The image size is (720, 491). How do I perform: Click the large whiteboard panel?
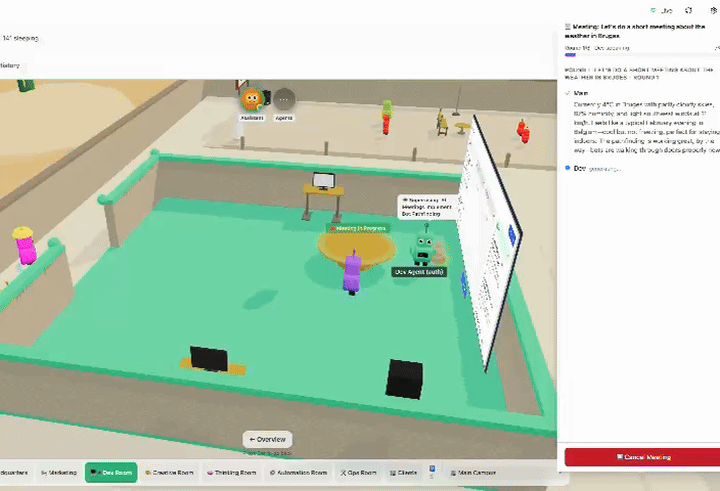point(489,242)
